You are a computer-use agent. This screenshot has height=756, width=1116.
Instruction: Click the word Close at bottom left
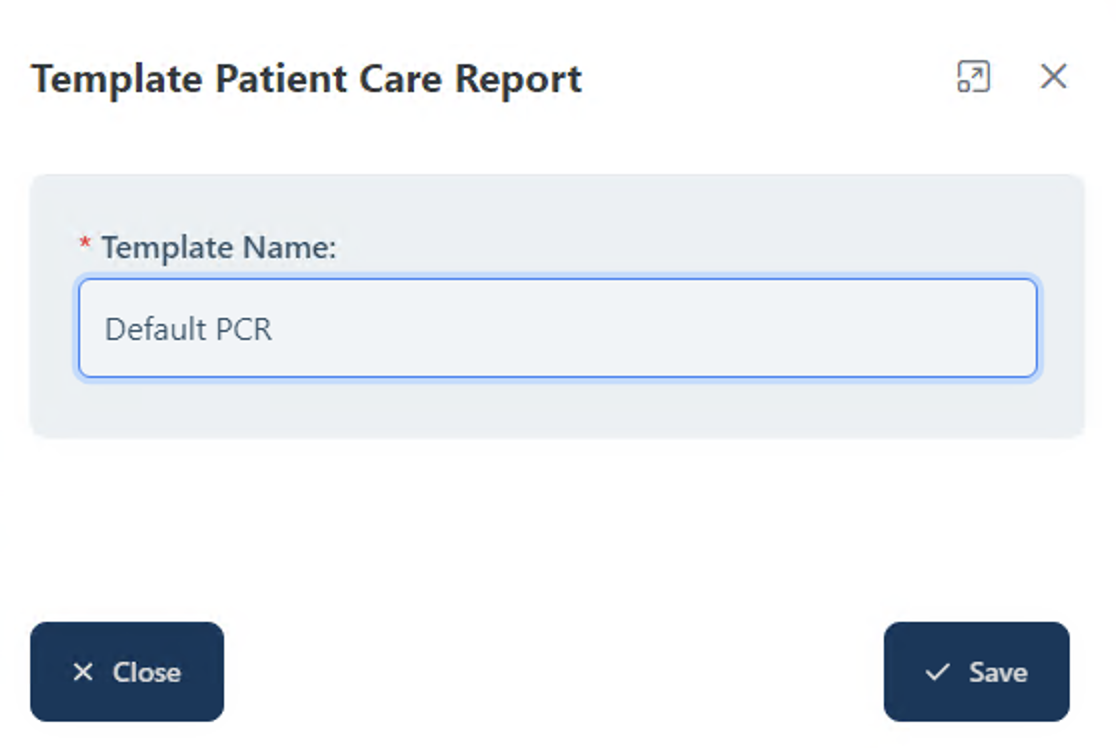pos(146,672)
